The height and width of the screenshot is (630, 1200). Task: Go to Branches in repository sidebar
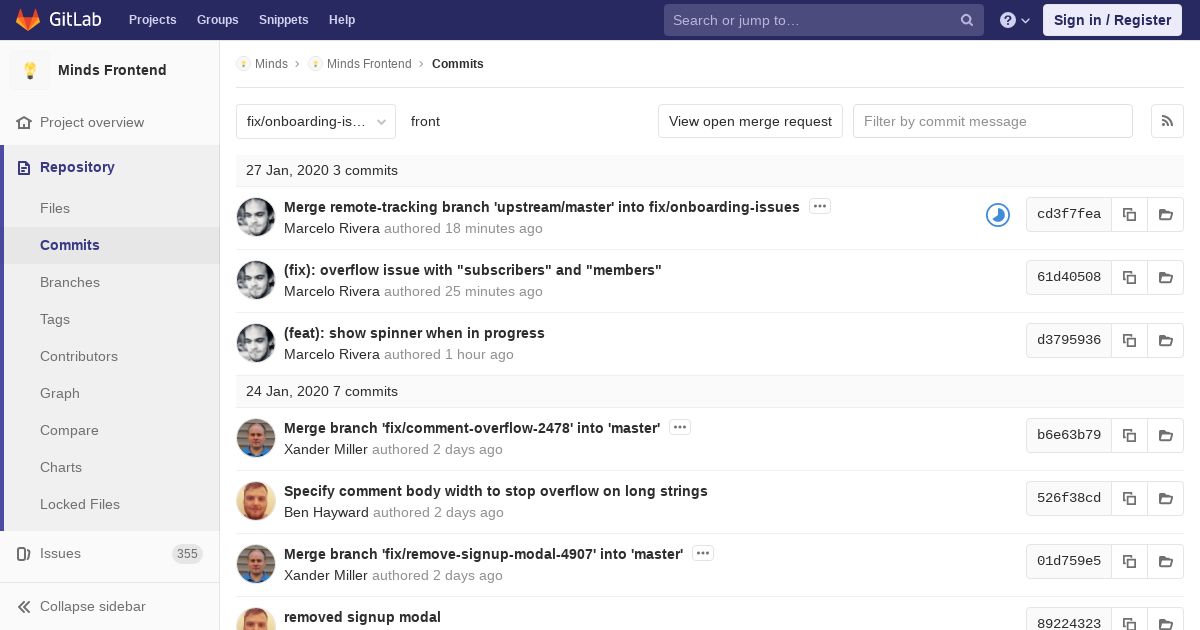point(70,282)
